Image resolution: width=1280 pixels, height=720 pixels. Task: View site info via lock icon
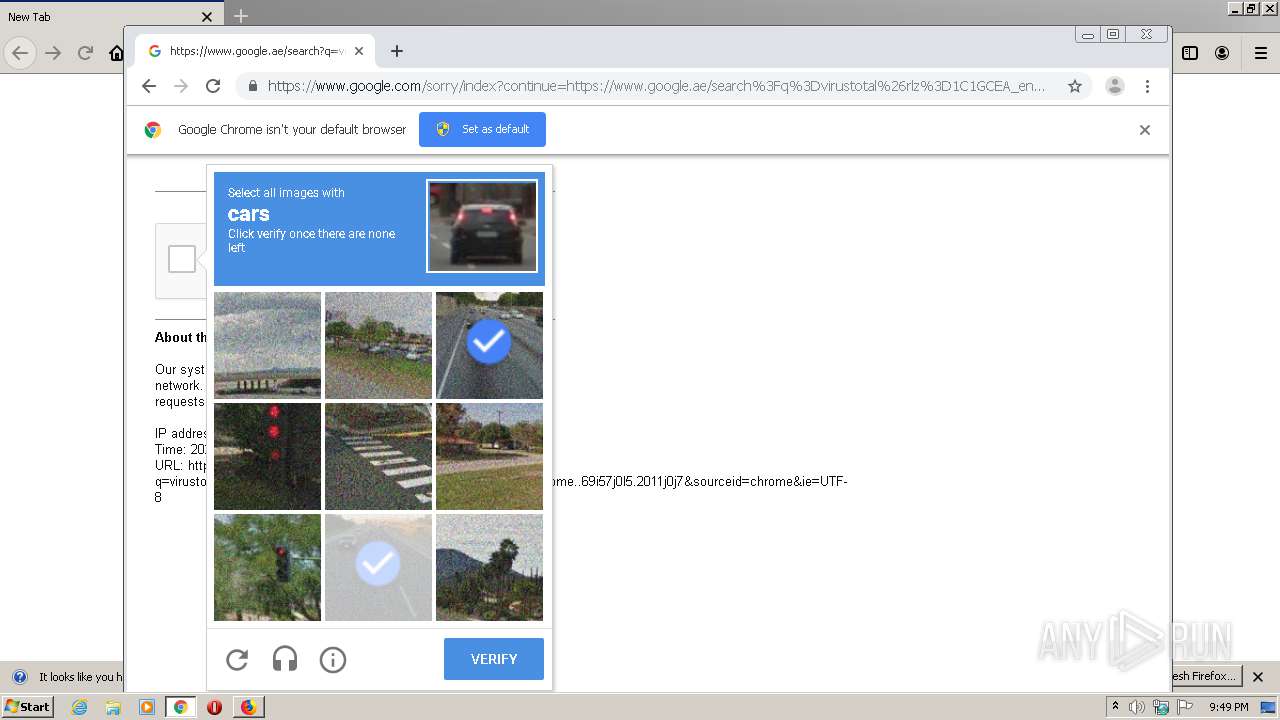[x=253, y=86]
